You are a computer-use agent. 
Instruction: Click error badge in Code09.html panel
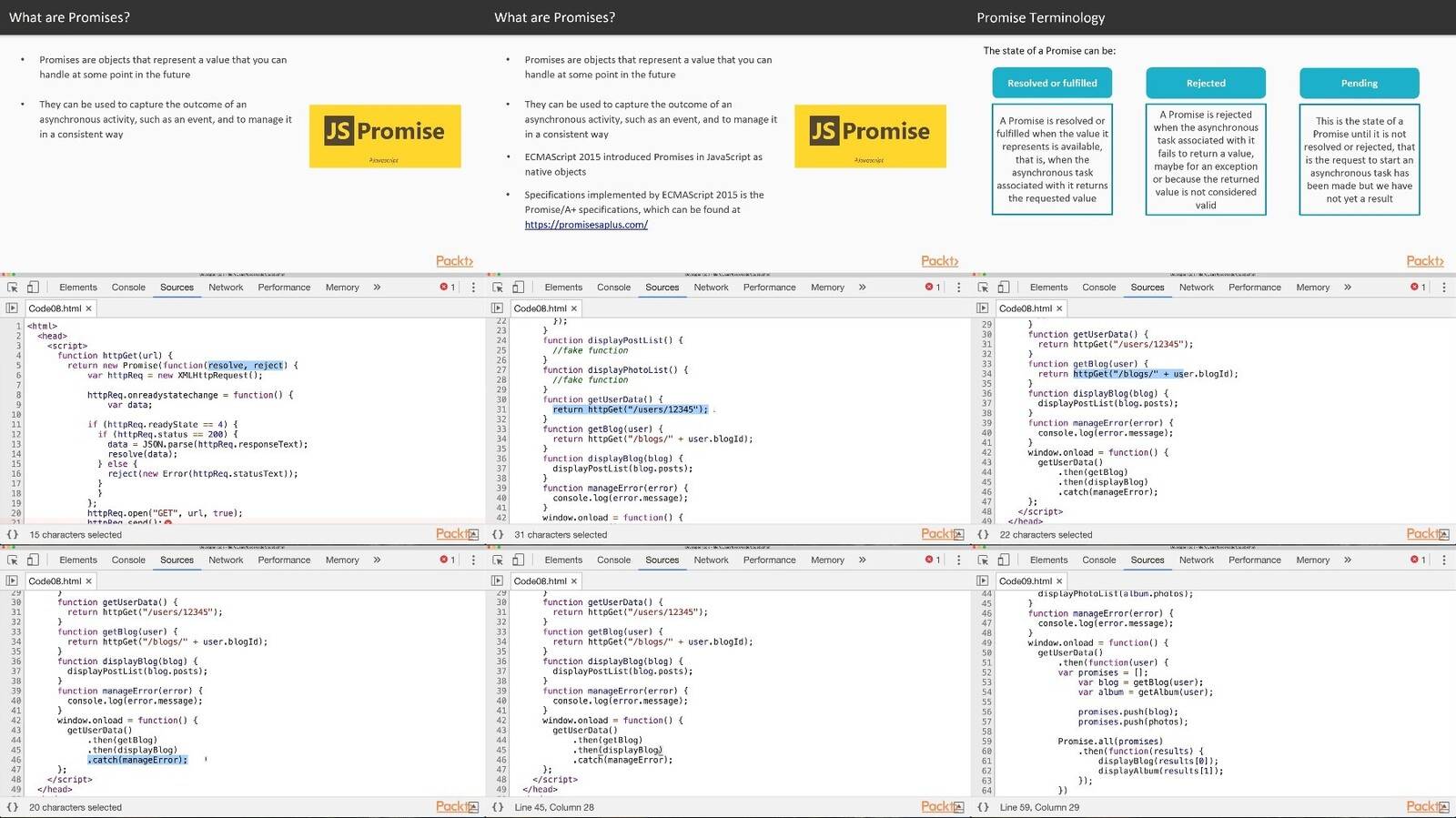point(1418,560)
